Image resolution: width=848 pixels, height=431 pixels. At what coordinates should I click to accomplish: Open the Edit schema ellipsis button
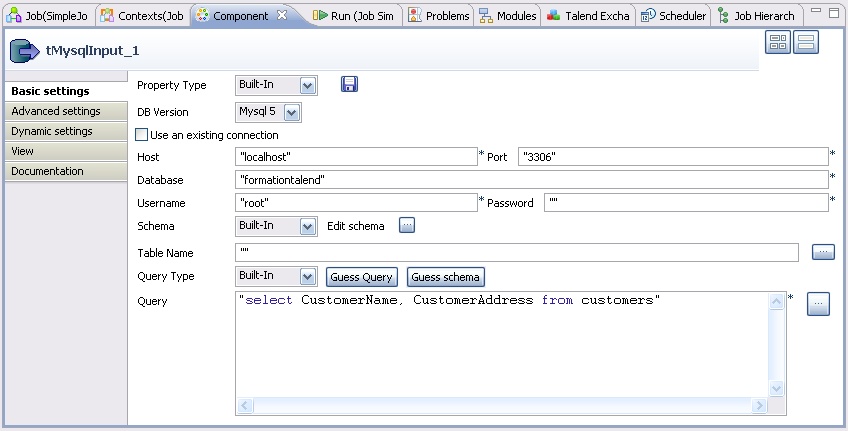point(407,226)
